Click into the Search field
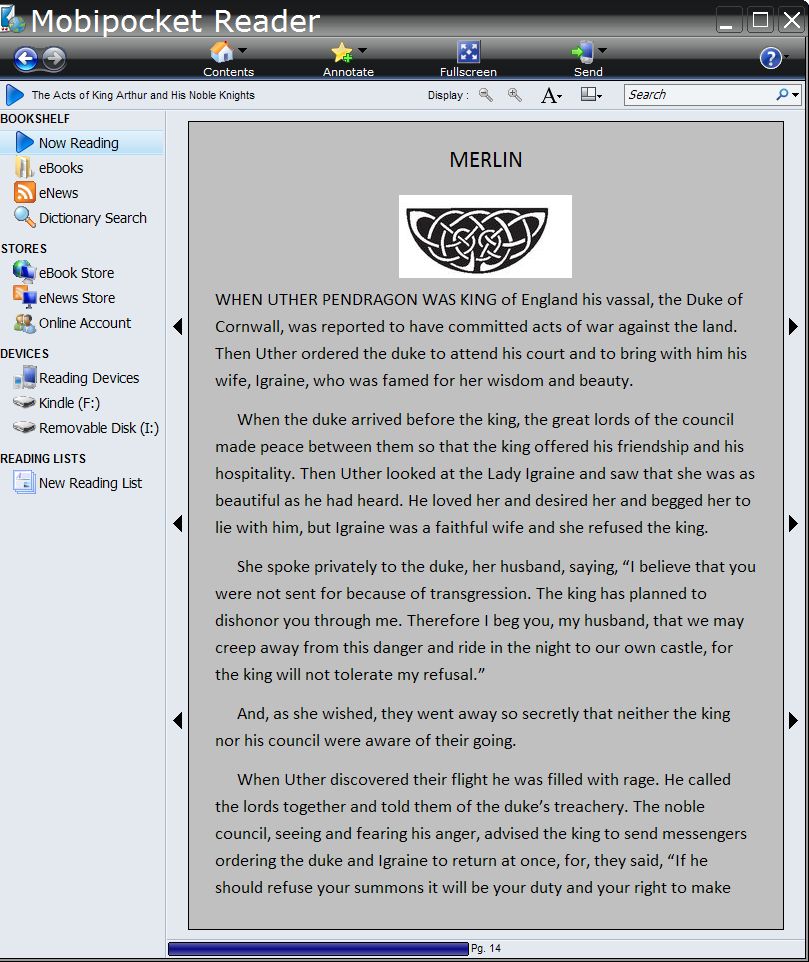 click(x=698, y=94)
